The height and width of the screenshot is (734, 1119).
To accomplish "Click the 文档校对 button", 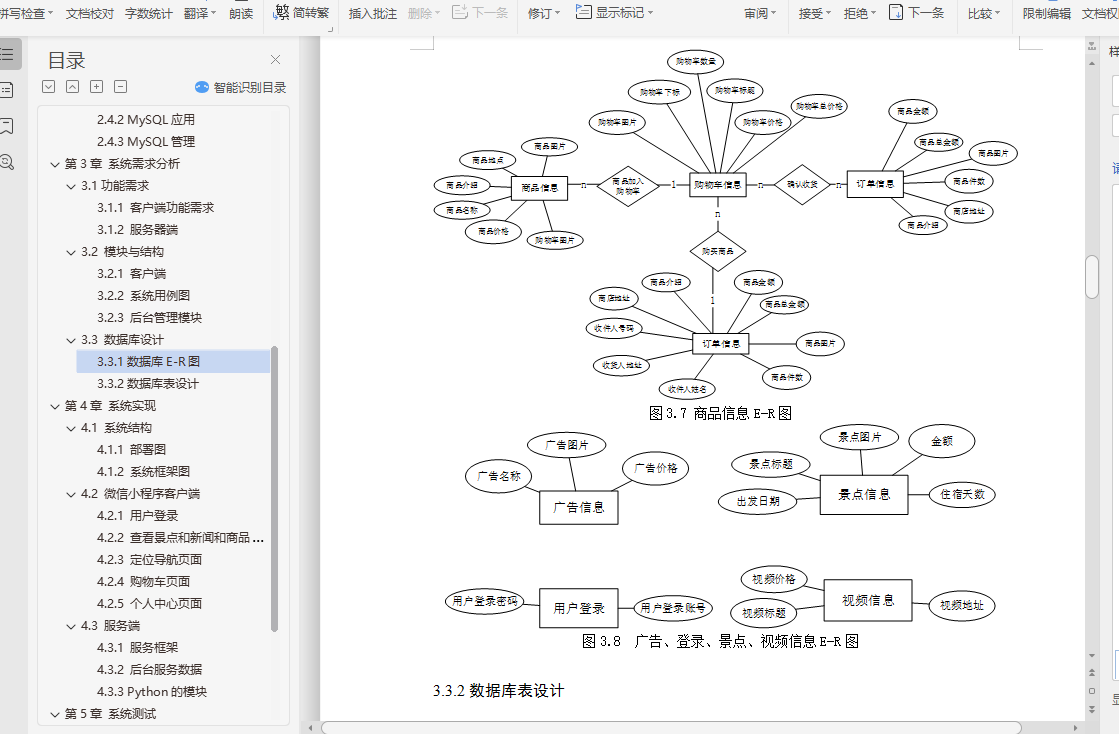I will (x=90, y=13).
